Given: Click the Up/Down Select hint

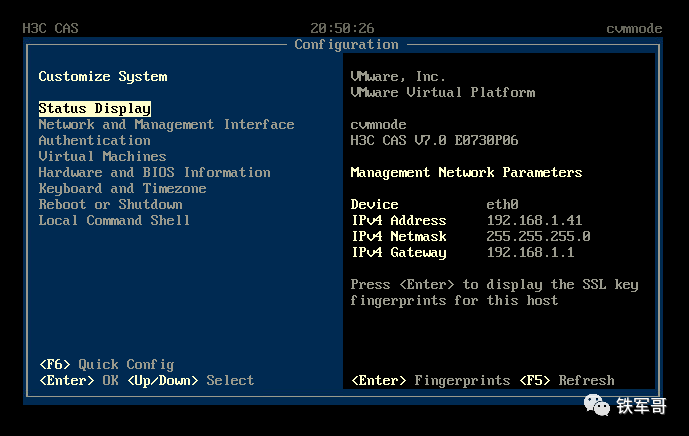Looking at the screenshot, I should [191, 380].
